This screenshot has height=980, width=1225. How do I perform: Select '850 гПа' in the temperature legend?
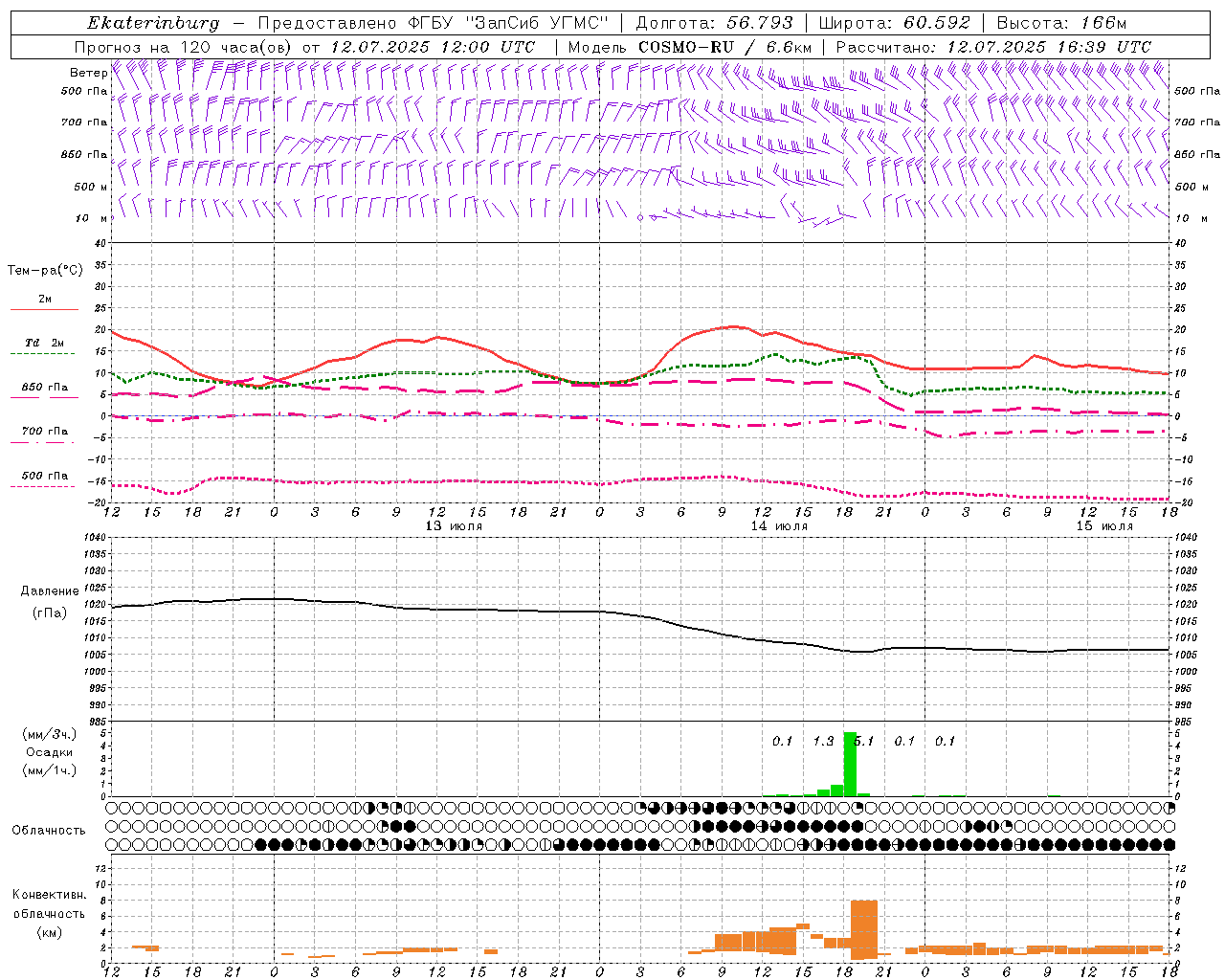tap(45, 388)
